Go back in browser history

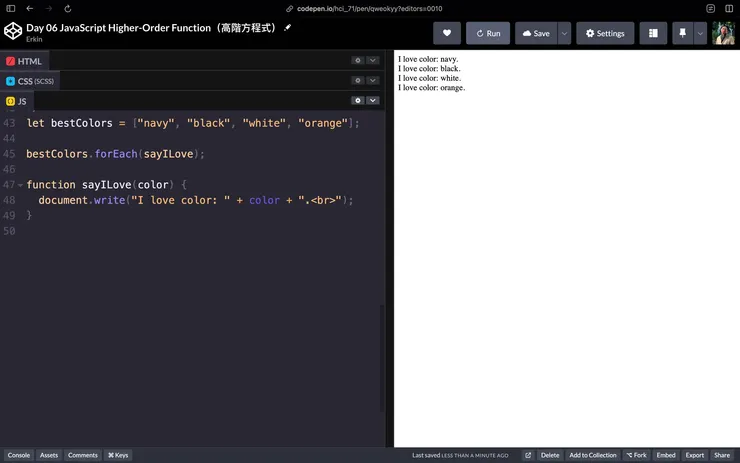point(30,8)
